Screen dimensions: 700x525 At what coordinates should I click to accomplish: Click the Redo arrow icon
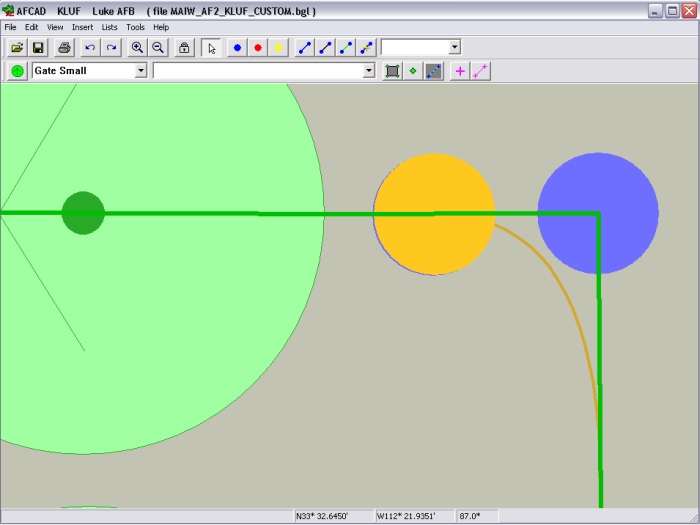111,47
